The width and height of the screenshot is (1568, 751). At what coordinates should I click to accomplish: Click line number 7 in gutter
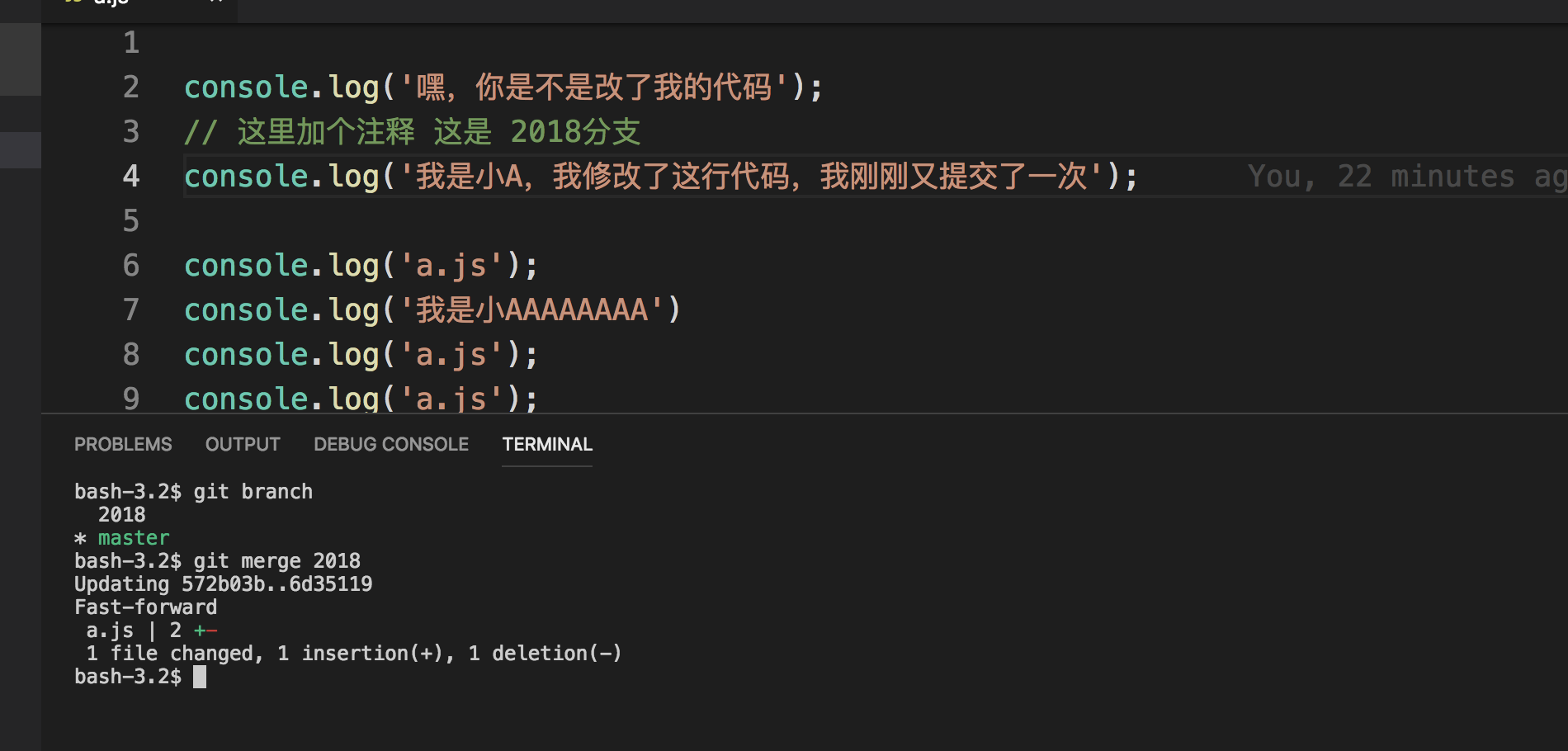coord(131,310)
